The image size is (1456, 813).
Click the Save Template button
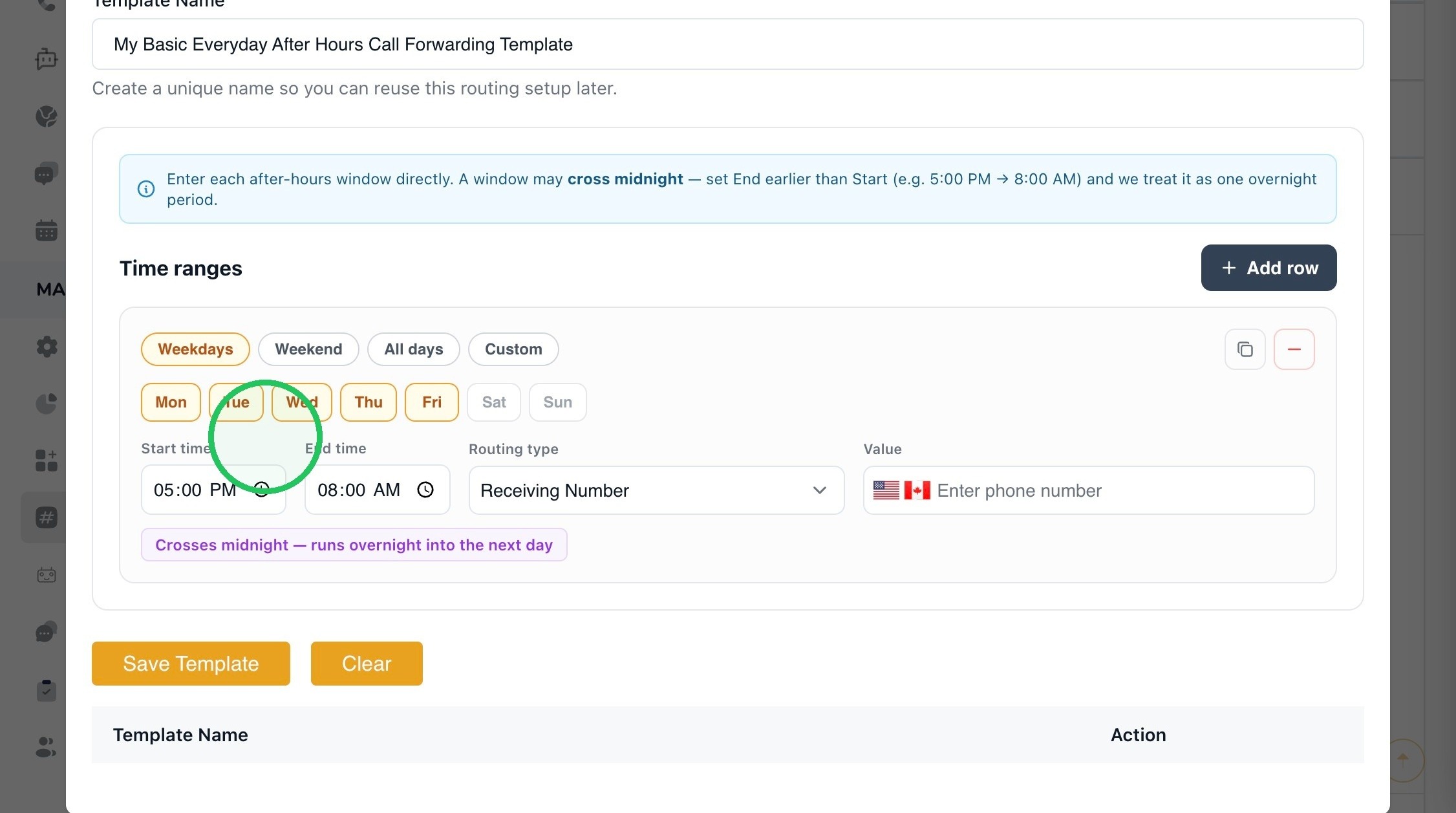(x=191, y=664)
